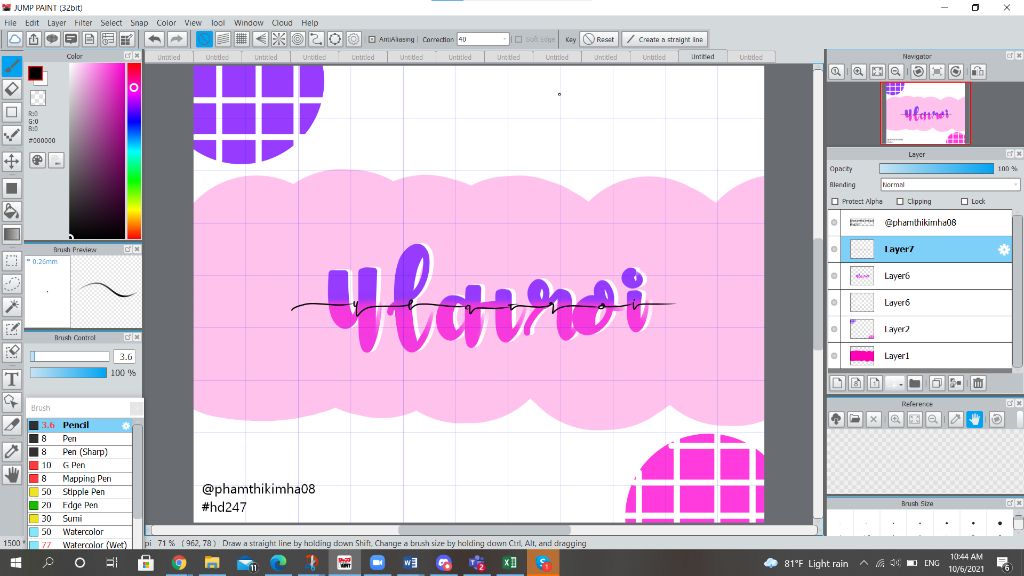
Task: Select the Move tool
Action: tap(12, 161)
